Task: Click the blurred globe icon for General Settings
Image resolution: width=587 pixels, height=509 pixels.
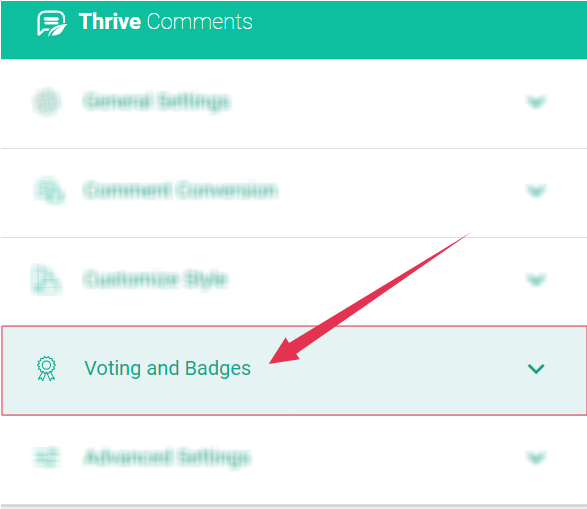Action: 47,101
